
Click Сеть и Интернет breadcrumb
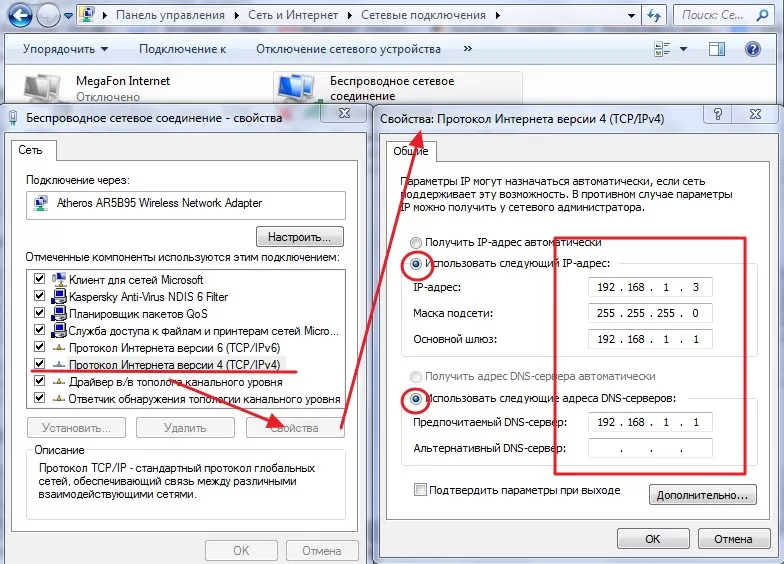tap(293, 15)
